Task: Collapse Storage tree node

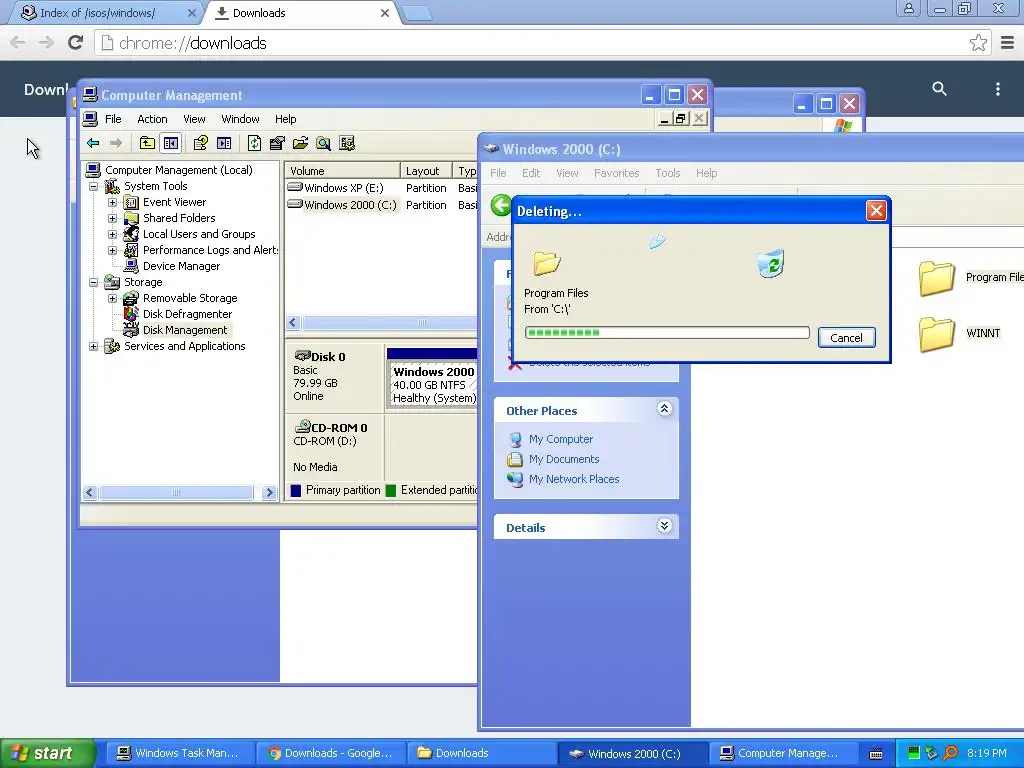Action: 93,283
